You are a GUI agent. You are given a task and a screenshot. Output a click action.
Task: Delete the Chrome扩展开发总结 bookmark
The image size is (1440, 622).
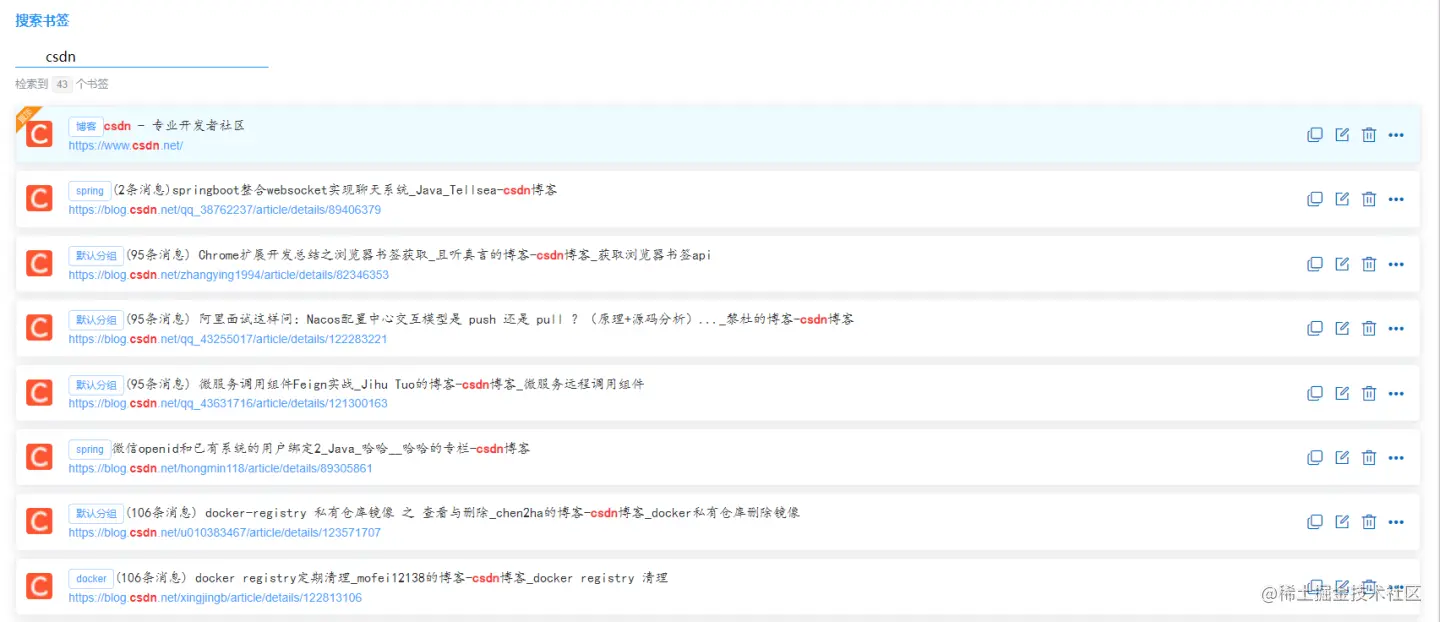[x=1369, y=264]
